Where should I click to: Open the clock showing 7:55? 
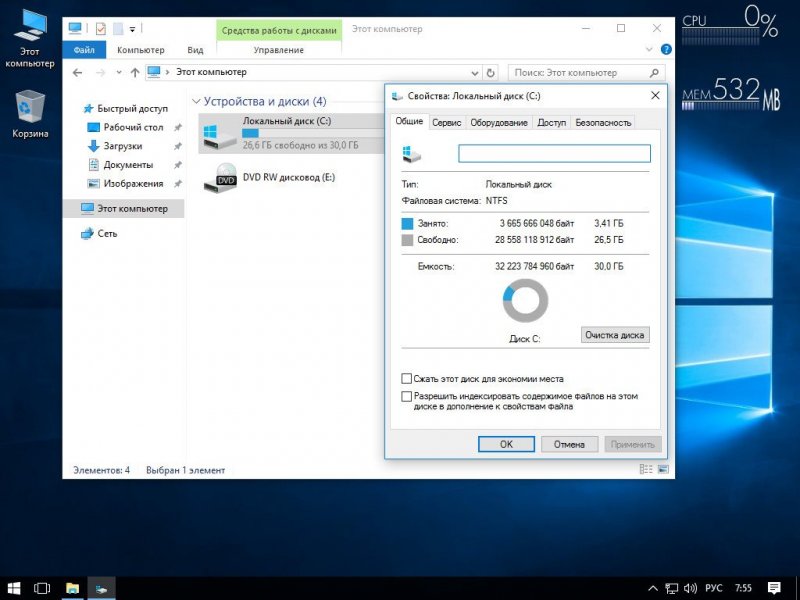tap(743, 588)
